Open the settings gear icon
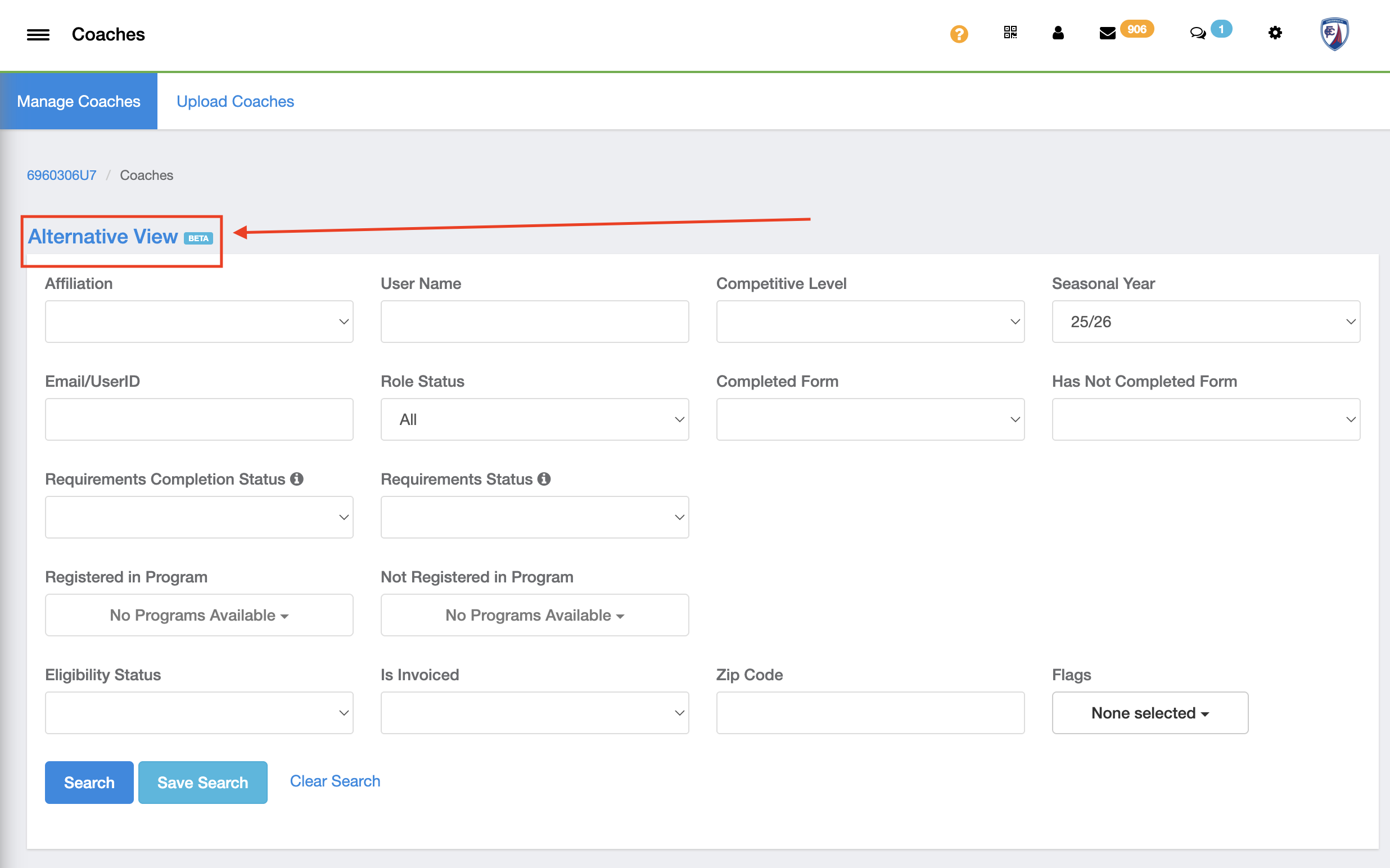1390x868 pixels. pyautogui.click(x=1275, y=33)
